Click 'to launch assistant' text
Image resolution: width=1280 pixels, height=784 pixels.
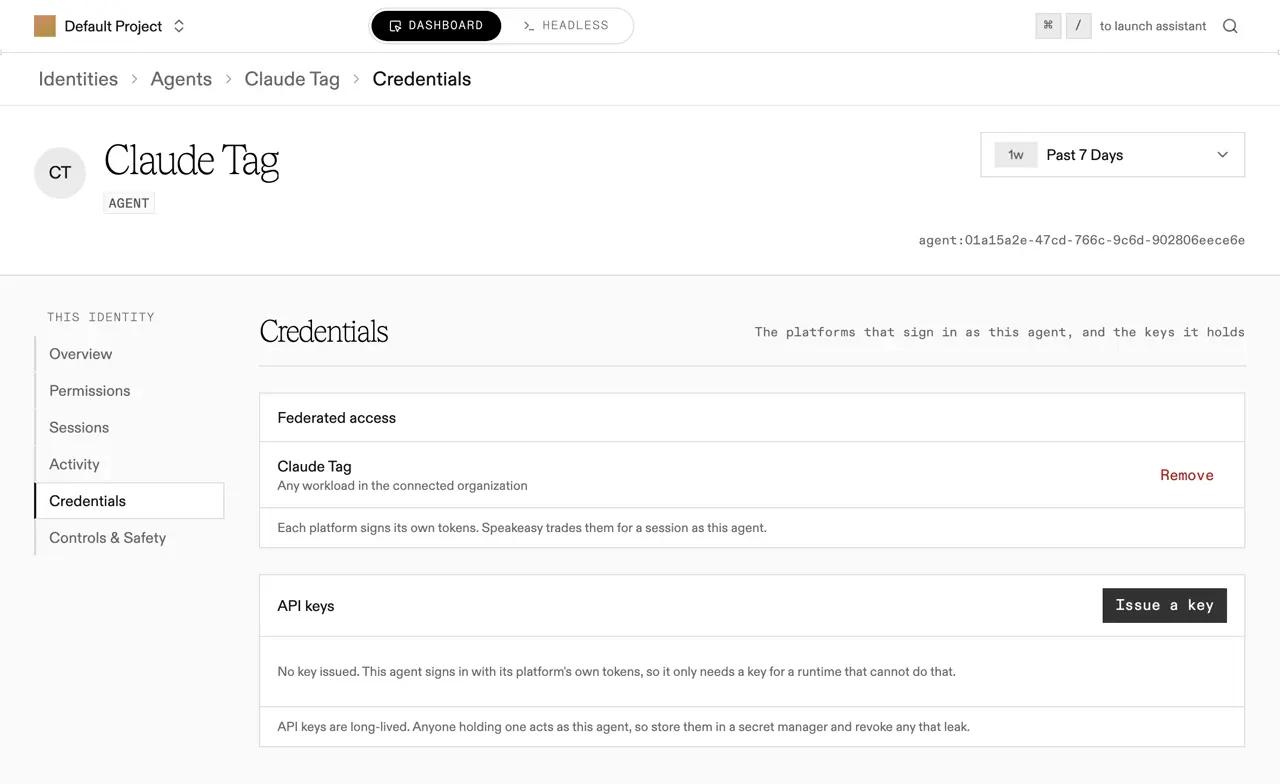click(1153, 26)
